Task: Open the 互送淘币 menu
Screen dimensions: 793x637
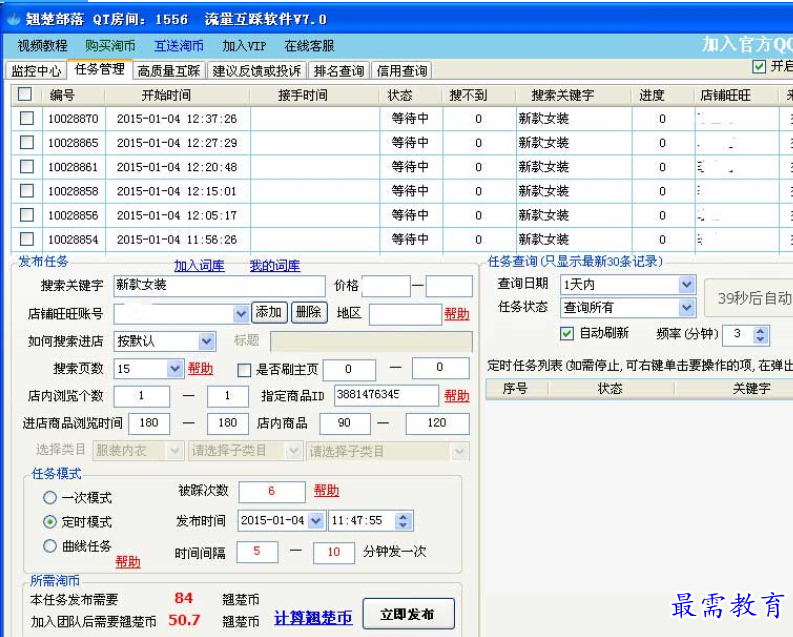Action: coord(179,46)
